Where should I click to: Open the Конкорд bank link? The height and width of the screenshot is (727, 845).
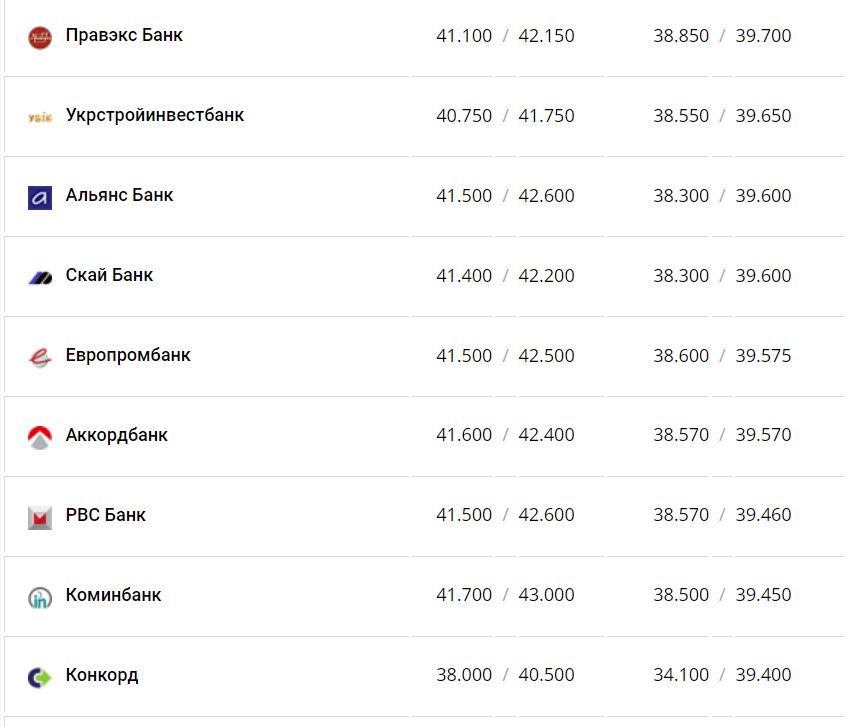pos(102,676)
